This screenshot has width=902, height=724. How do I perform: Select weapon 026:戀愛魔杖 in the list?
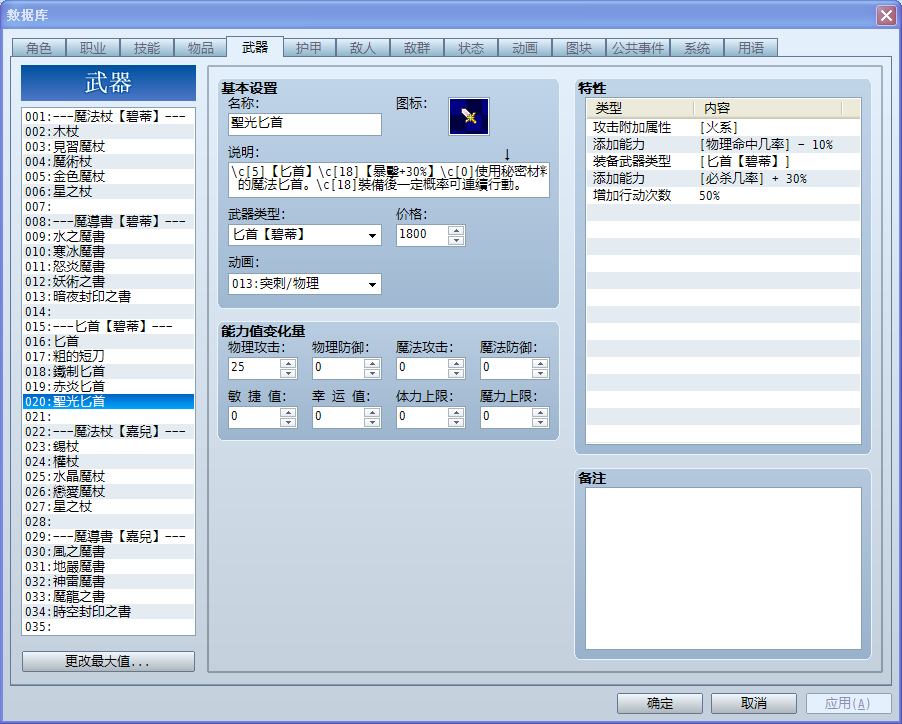(x=108, y=491)
